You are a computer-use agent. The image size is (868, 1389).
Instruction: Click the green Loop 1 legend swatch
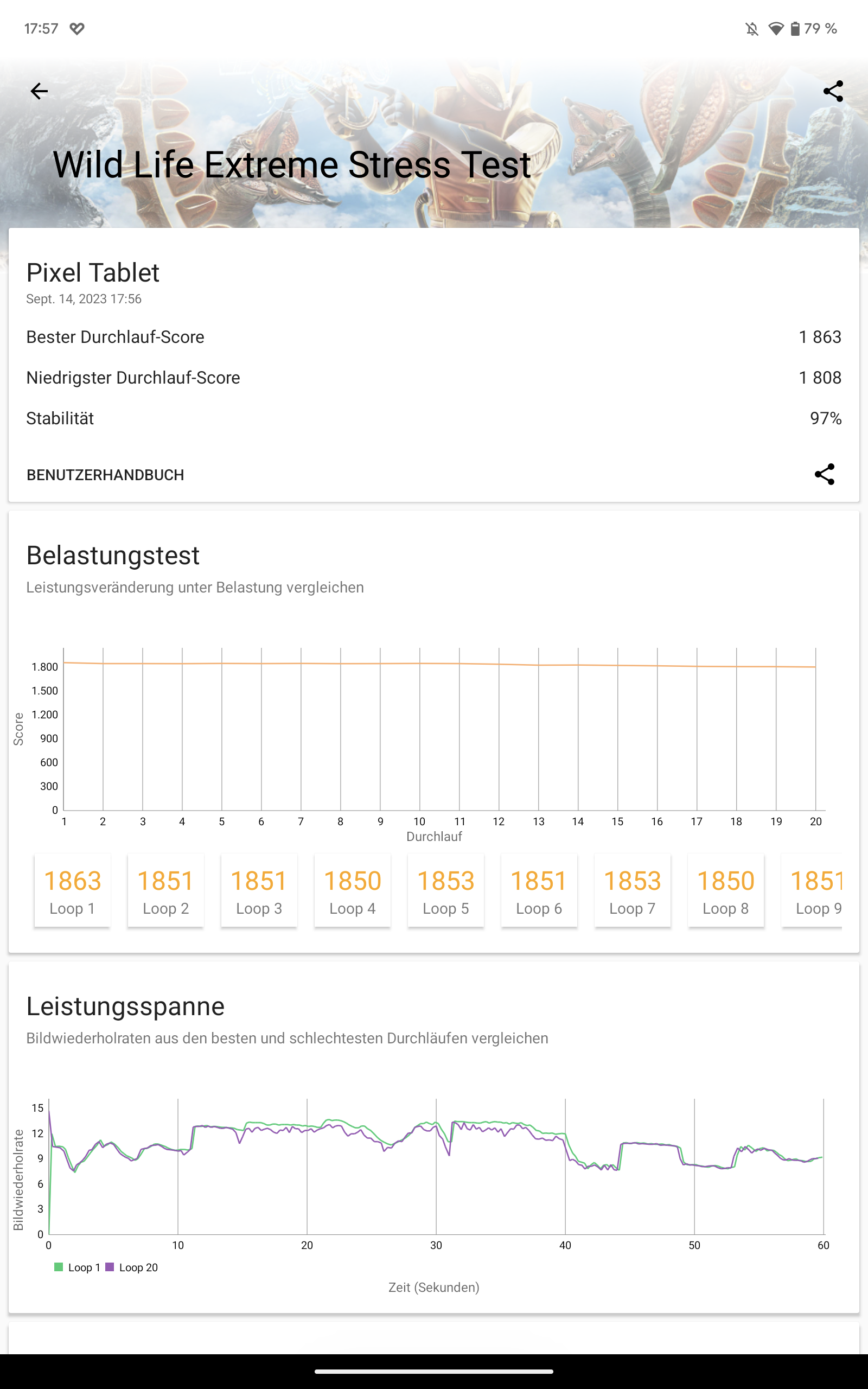point(59,1267)
